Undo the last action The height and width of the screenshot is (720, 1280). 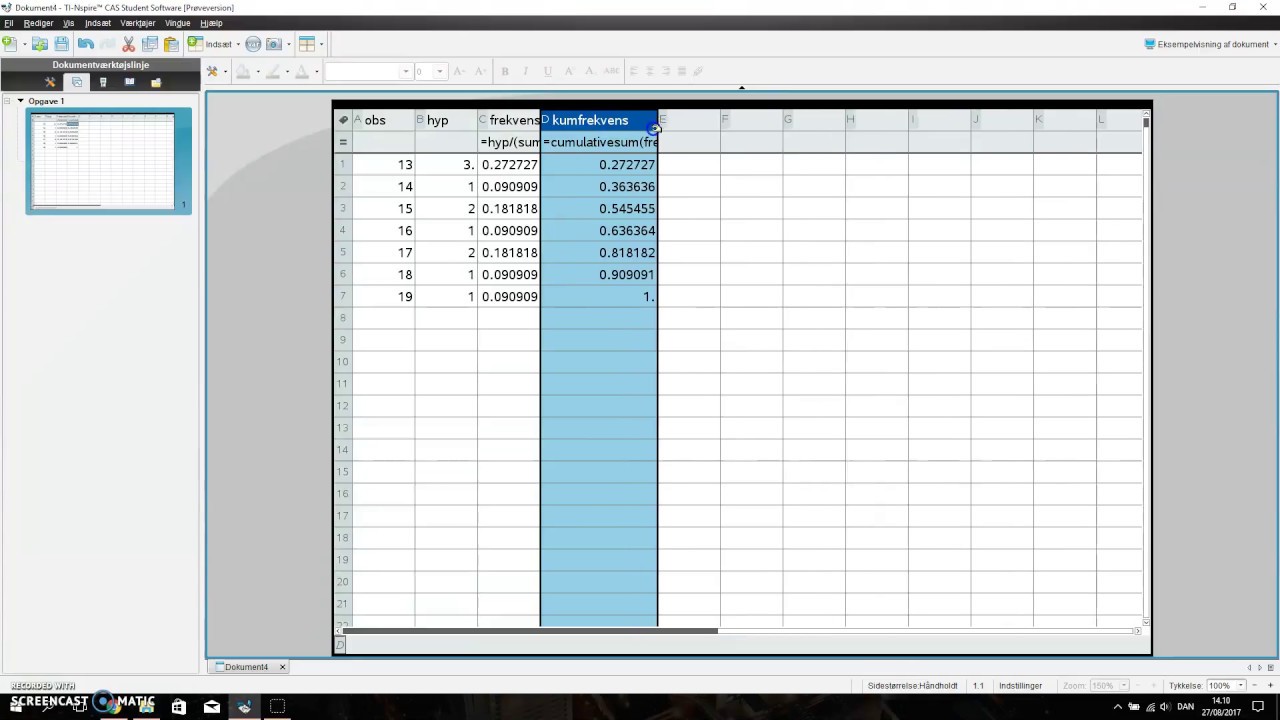(86, 44)
